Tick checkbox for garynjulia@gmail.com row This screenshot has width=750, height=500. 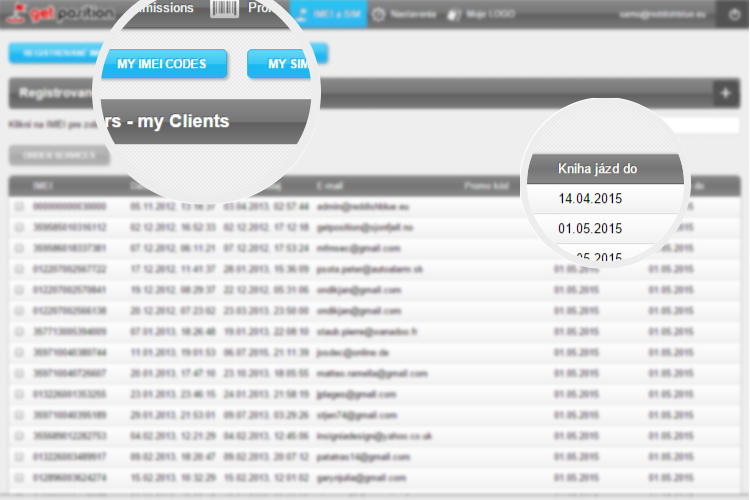pyautogui.click(x=19, y=478)
